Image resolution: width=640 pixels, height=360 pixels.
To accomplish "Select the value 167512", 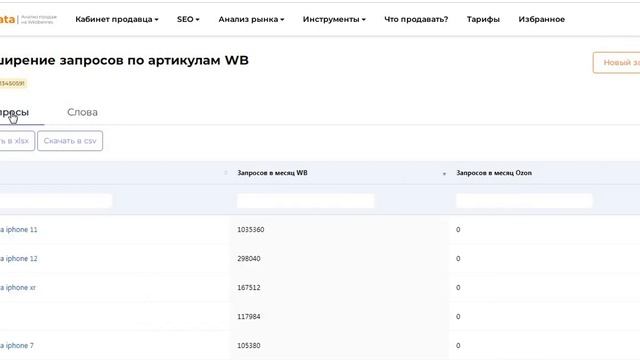I will click(249, 287).
